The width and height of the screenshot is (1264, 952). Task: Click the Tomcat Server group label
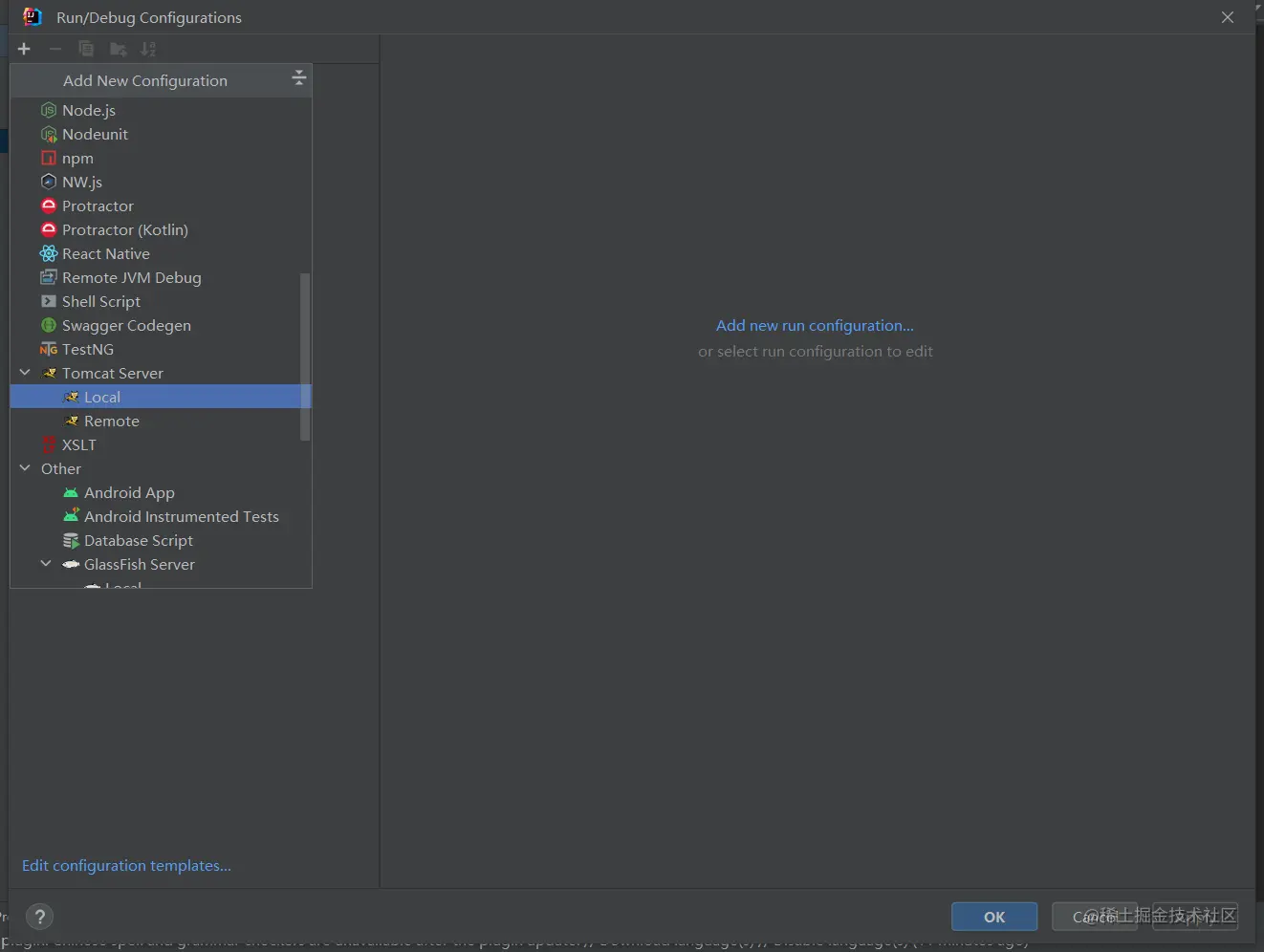coord(113,373)
